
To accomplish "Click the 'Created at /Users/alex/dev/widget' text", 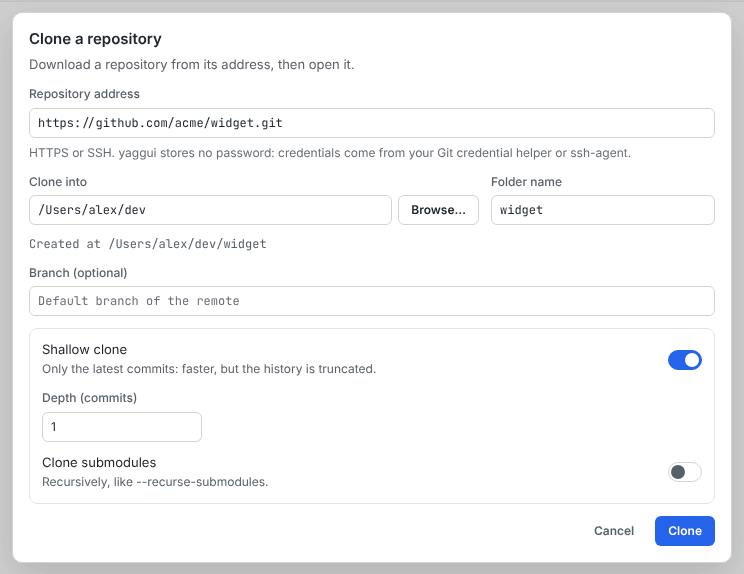I will tap(148, 244).
